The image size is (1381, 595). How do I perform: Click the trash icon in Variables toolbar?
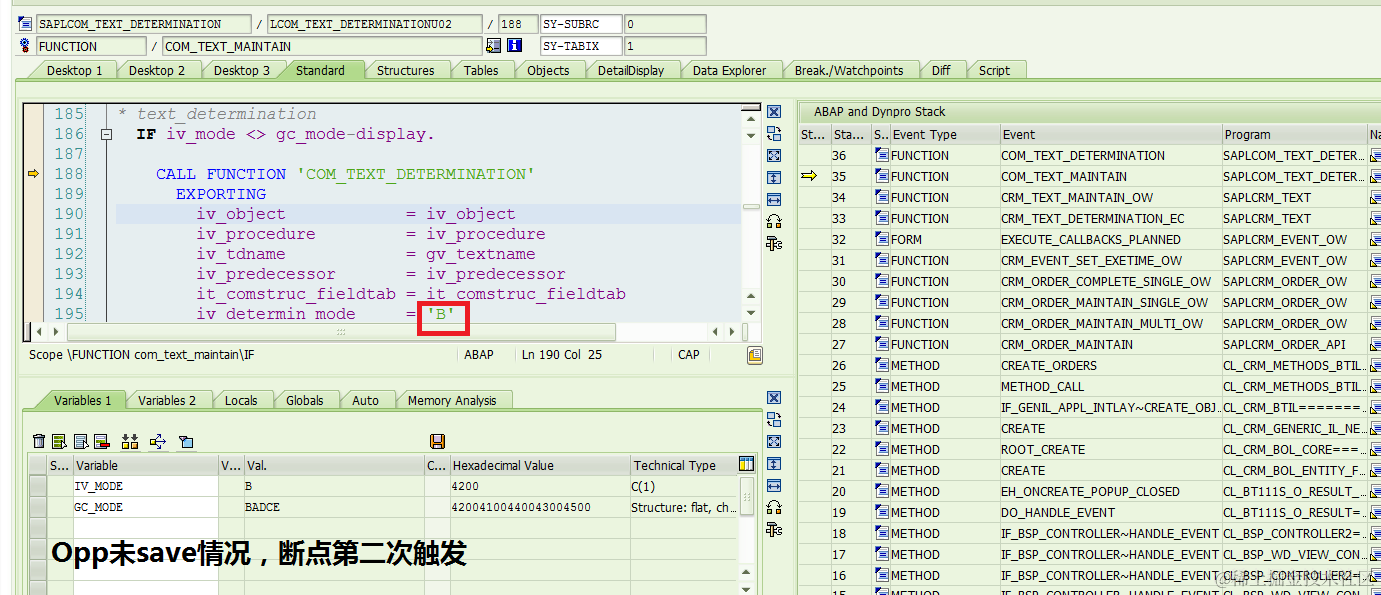click(39, 441)
